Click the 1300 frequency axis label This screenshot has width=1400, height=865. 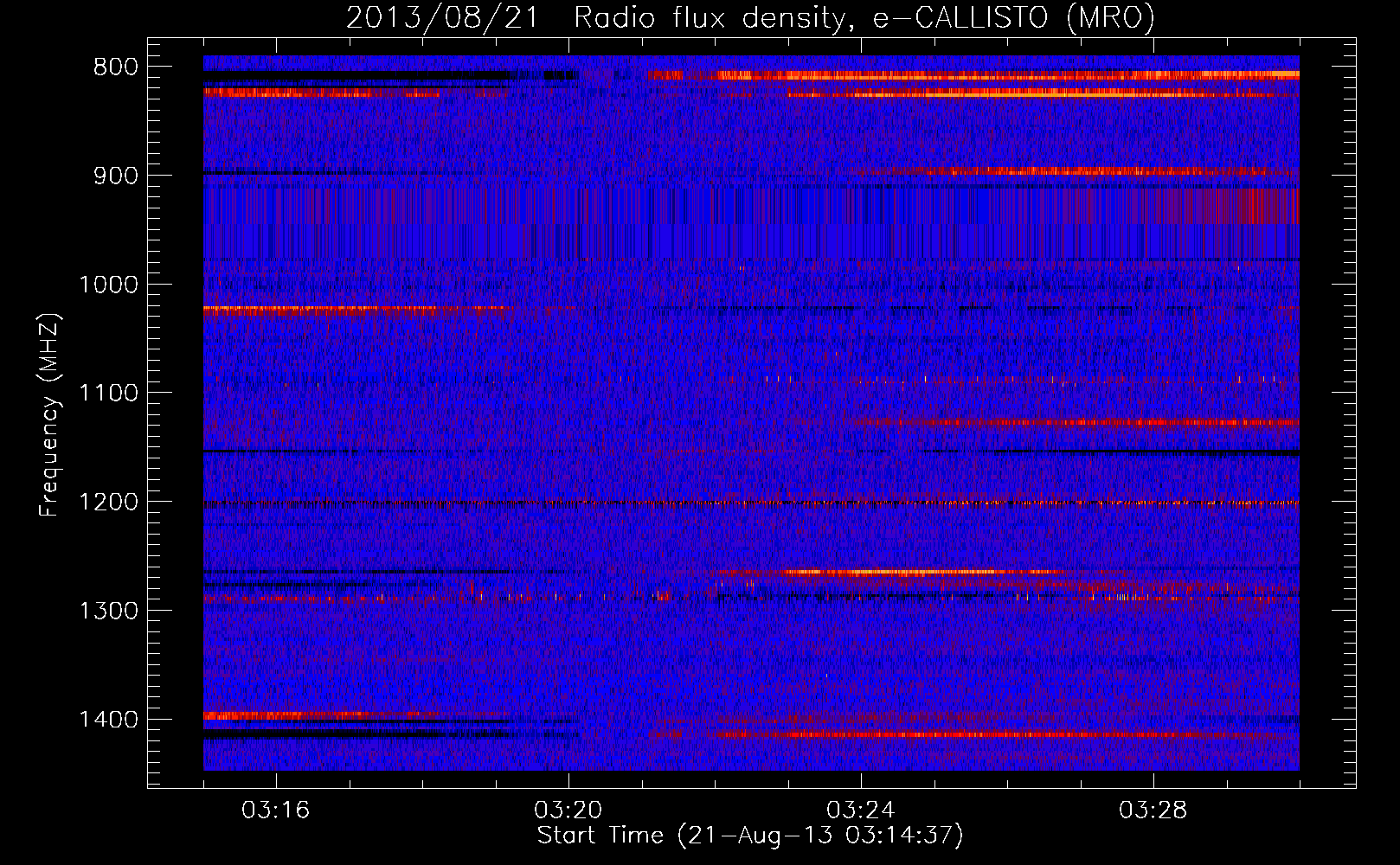coord(108,611)
